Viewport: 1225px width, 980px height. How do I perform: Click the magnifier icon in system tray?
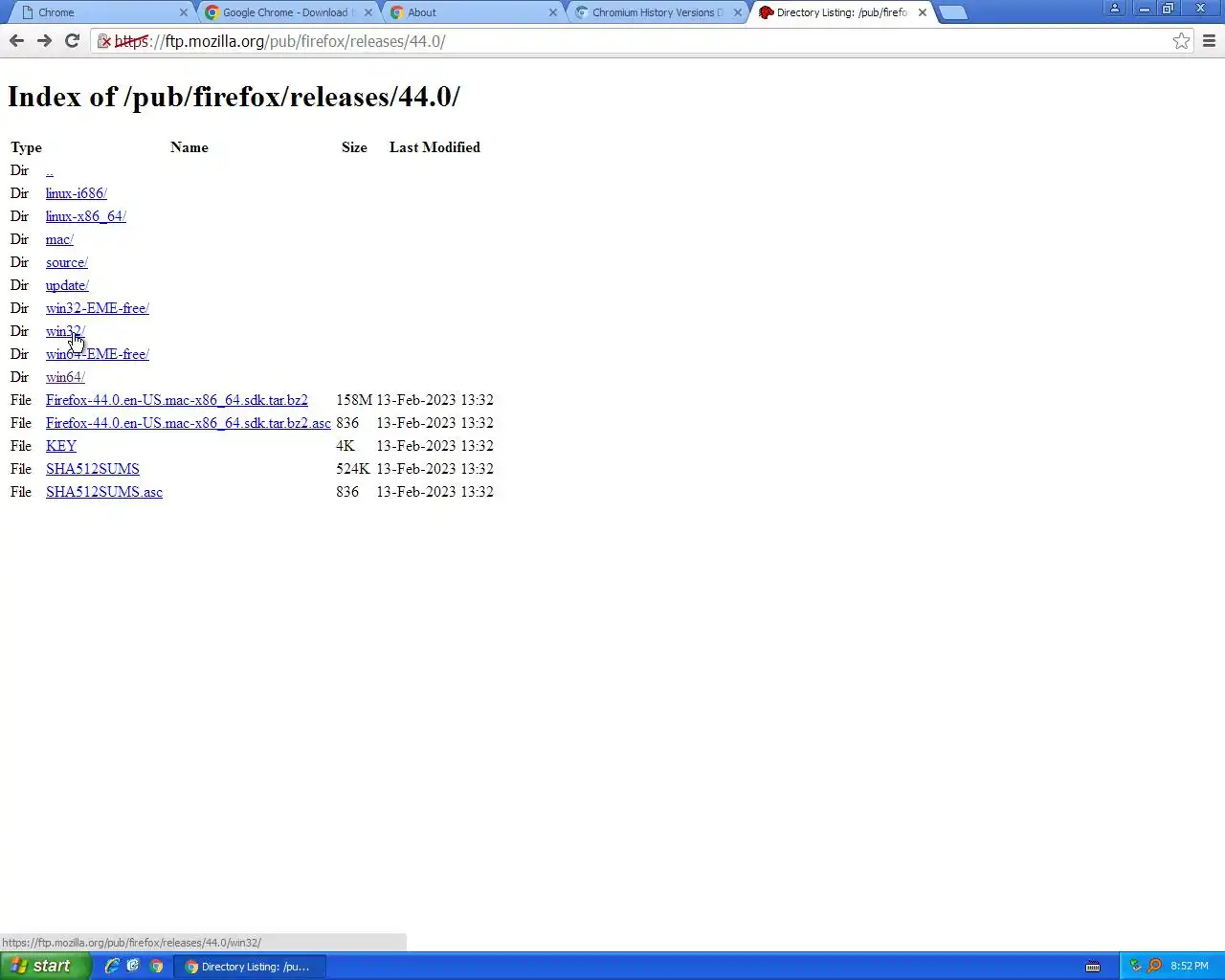pos(1154,966)
